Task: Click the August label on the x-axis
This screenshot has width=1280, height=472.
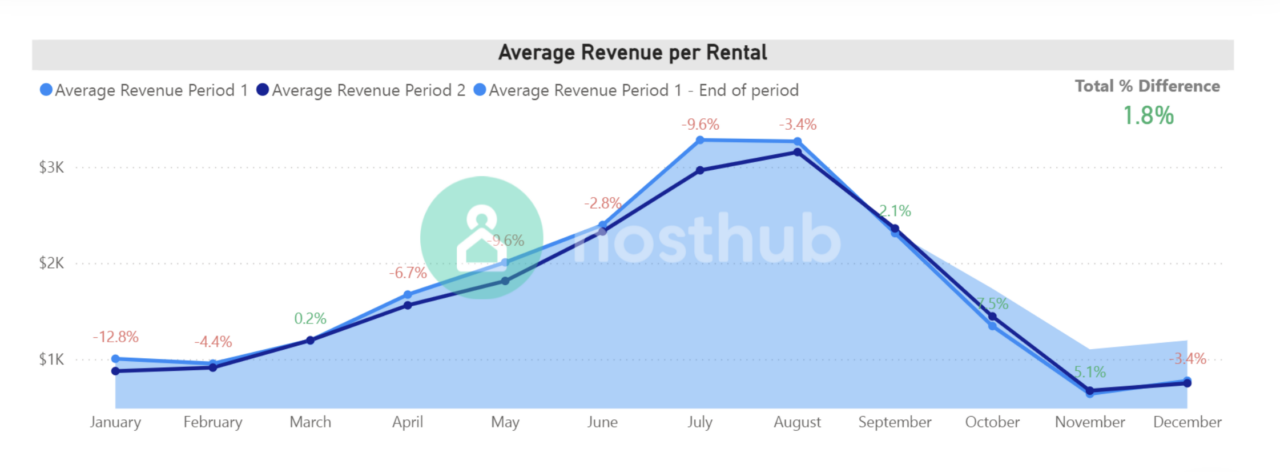Action: point(797,422)
